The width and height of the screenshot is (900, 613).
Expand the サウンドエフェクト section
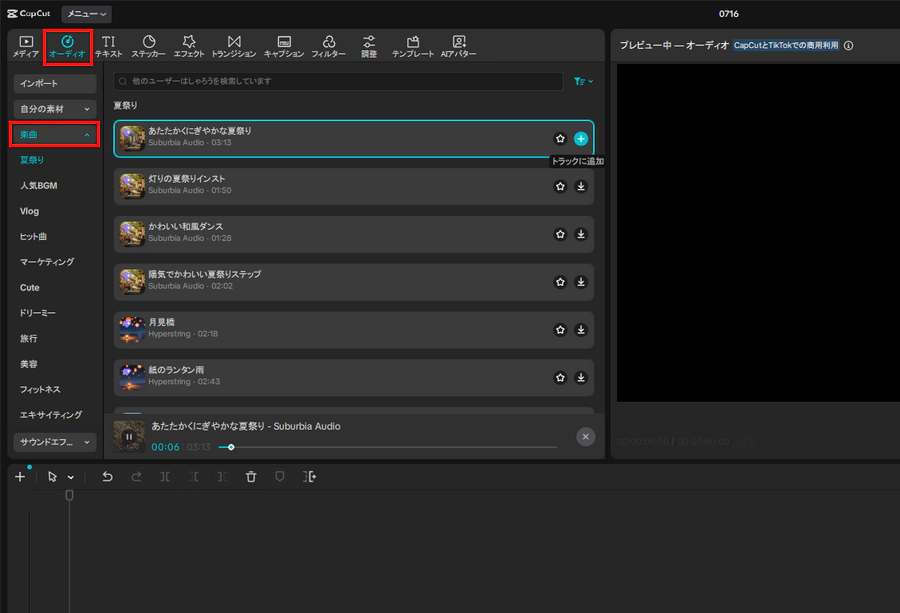[x=55, y=442]
